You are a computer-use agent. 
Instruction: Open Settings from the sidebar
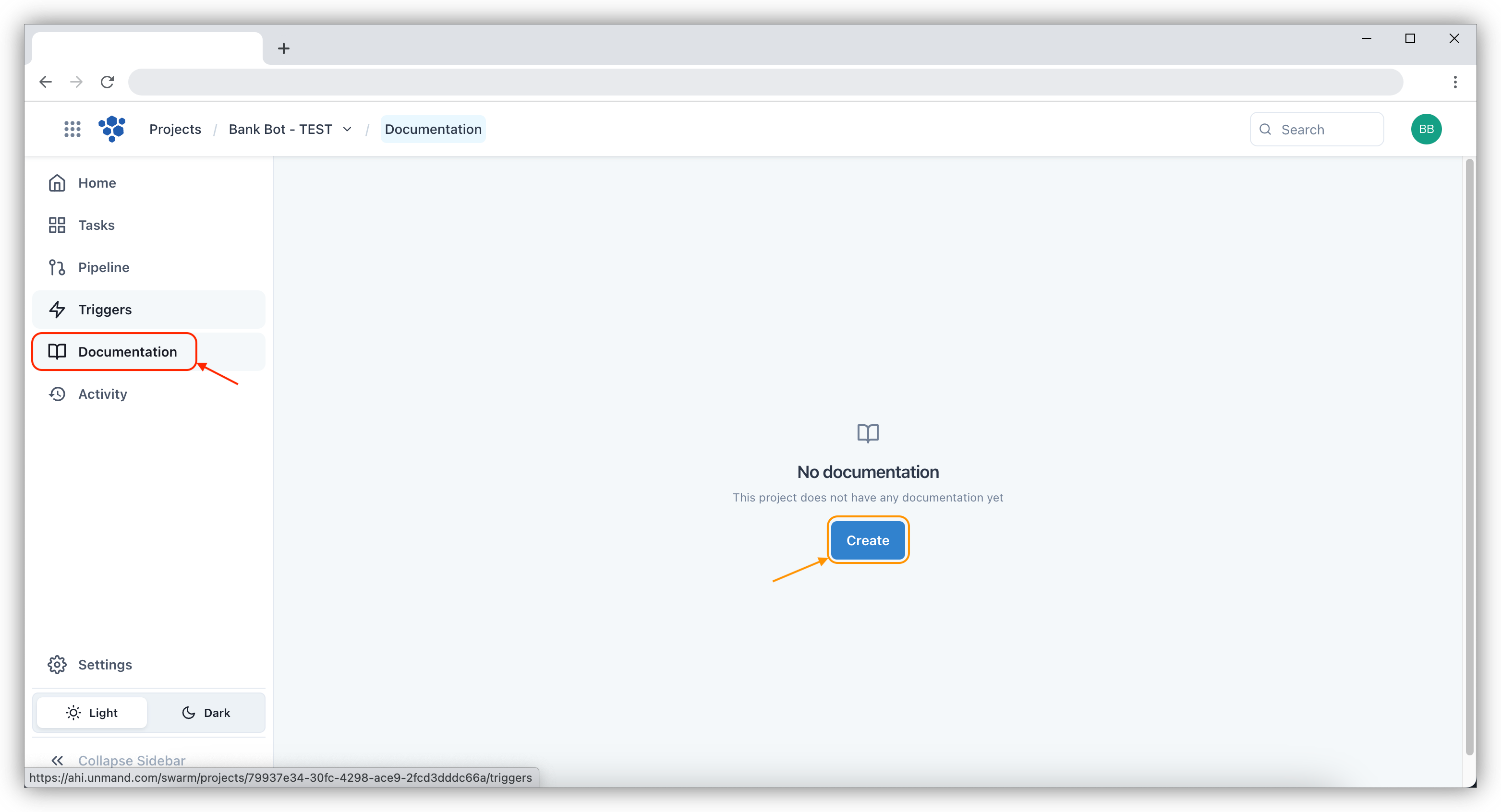tap(106, 664)
